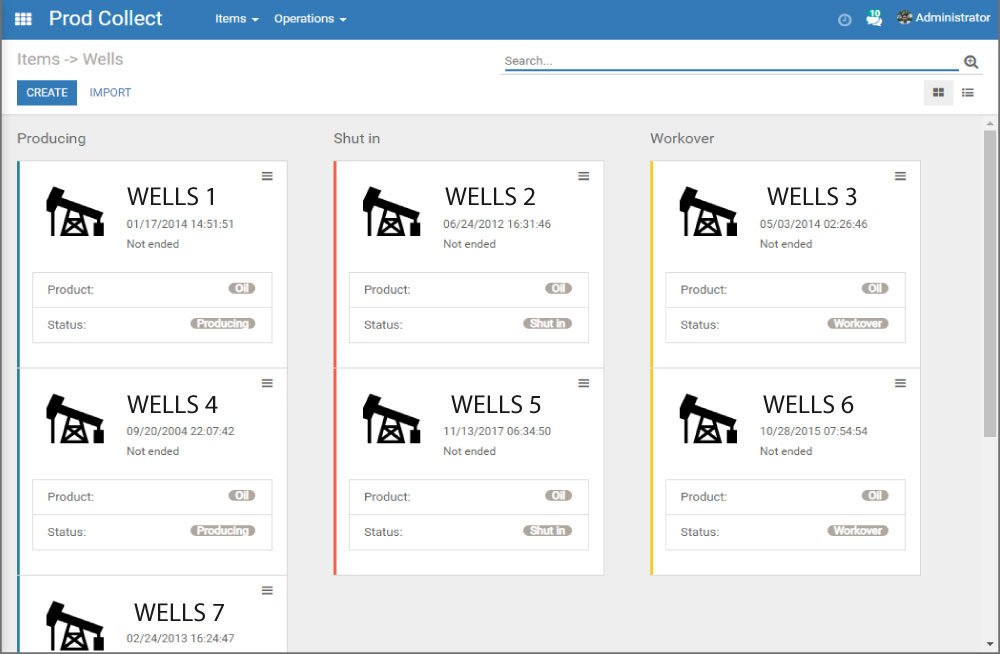Open the hamburger menu on WELLS 6 card
This screenshot has width=1000, height=654.
(x=900, y=383)
